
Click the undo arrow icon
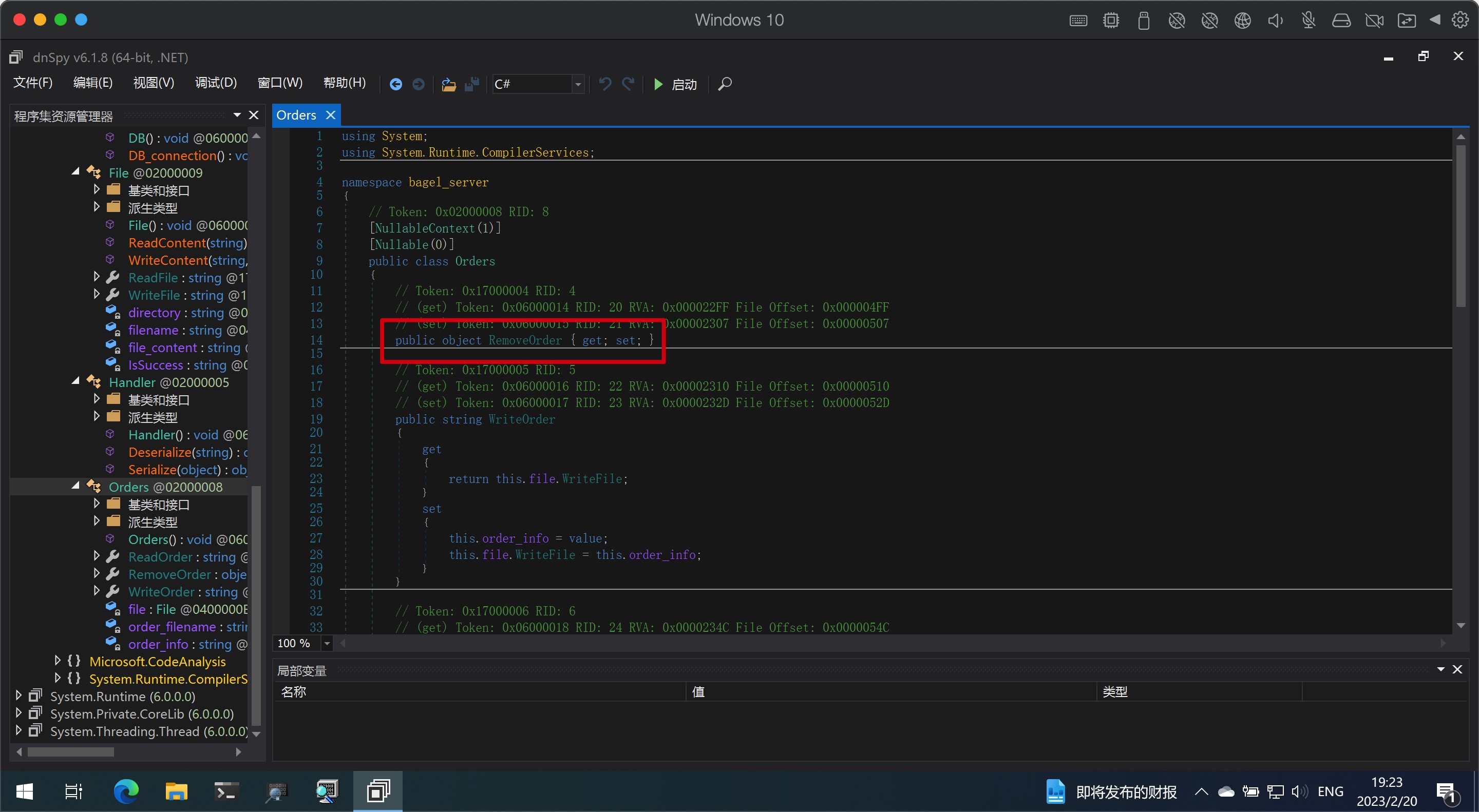click(604, 84)
